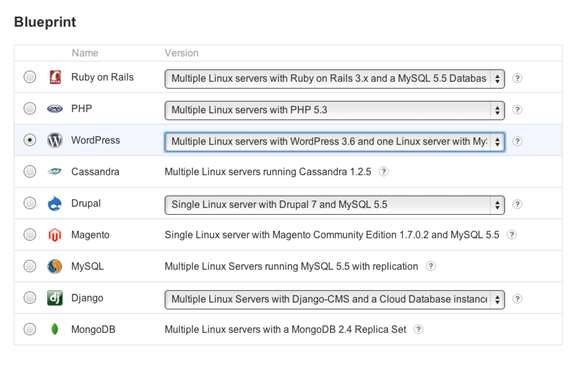This screenshot has height=380, width=580.
Task: Select the MongoDB radio button
Action: [30, 329]
